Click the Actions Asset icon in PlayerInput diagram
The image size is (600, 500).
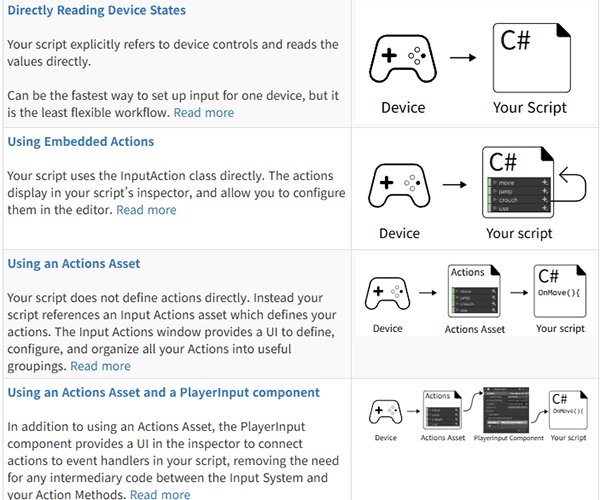click(442, 410)
